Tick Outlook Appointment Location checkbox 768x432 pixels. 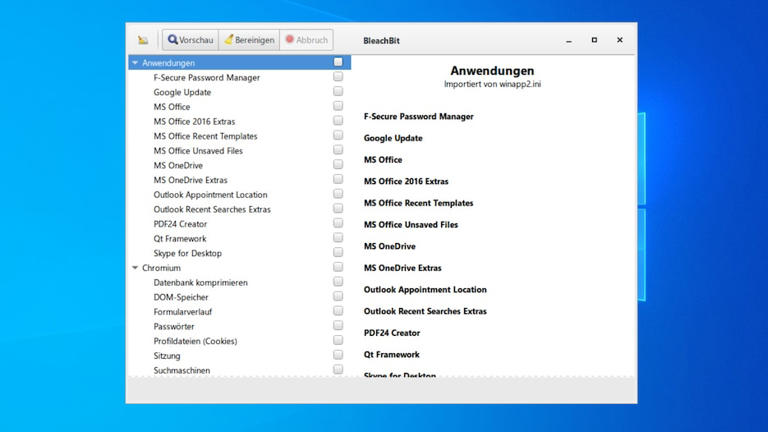[338, 194]
